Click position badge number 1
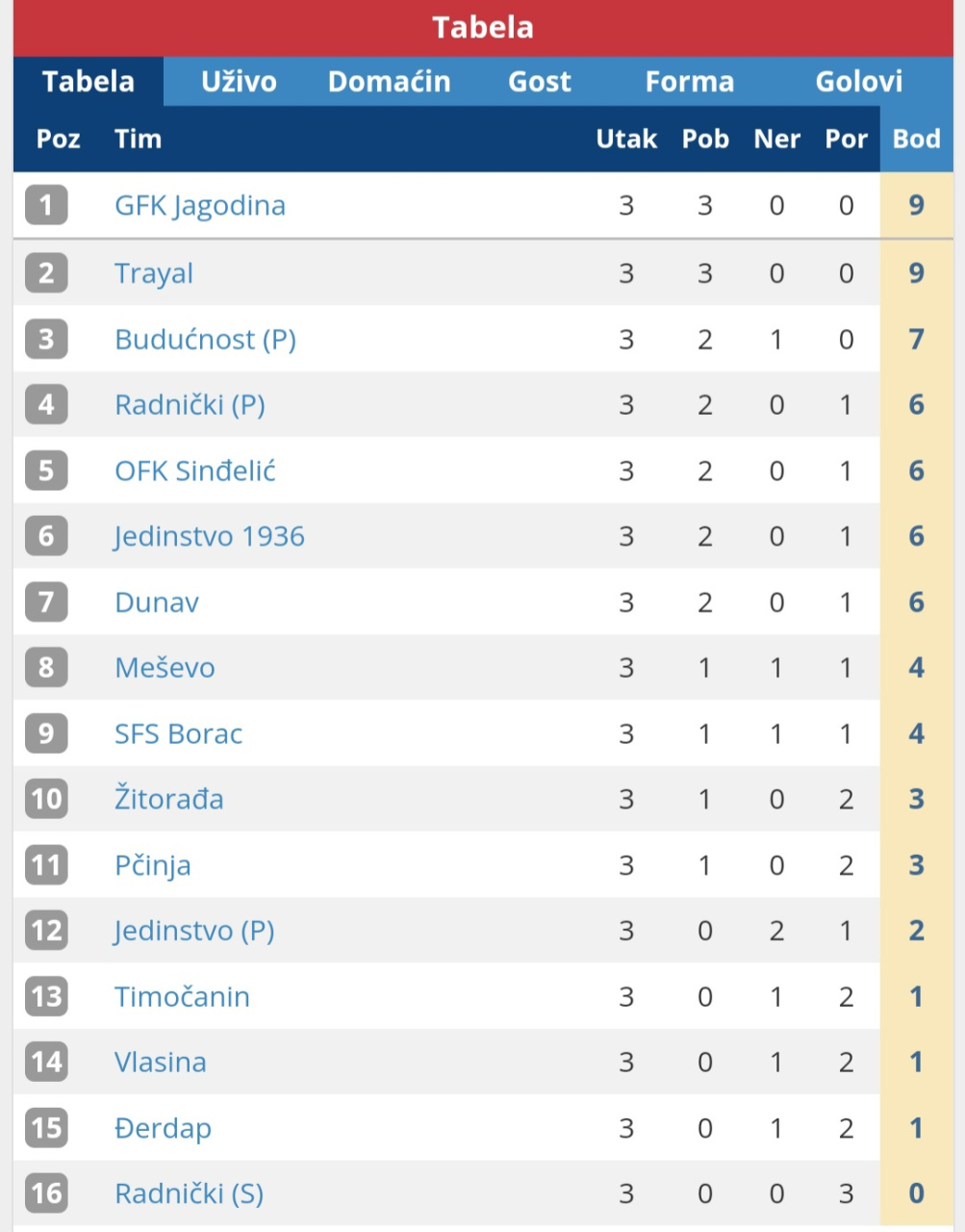965x1232 pixels. [46, 206]
